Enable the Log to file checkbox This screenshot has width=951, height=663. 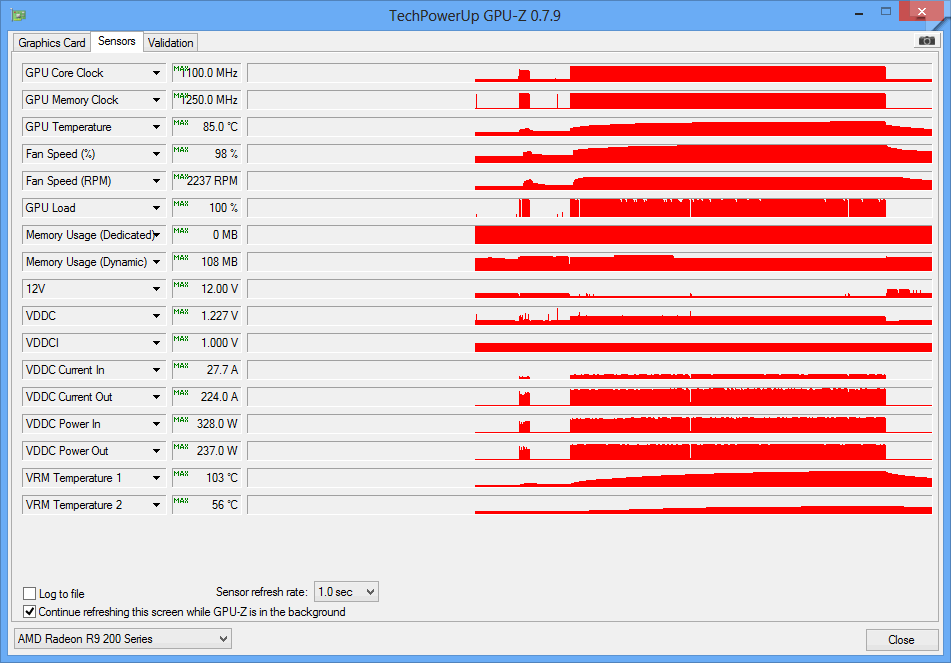(x=29, y=593)
